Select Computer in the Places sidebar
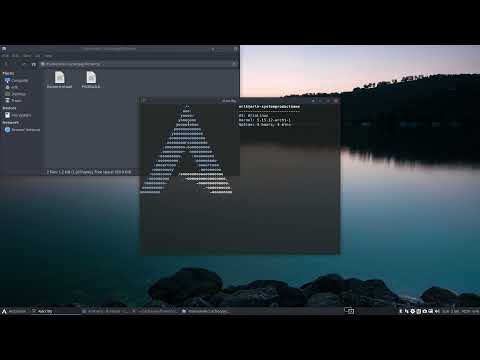 [16, 80]
